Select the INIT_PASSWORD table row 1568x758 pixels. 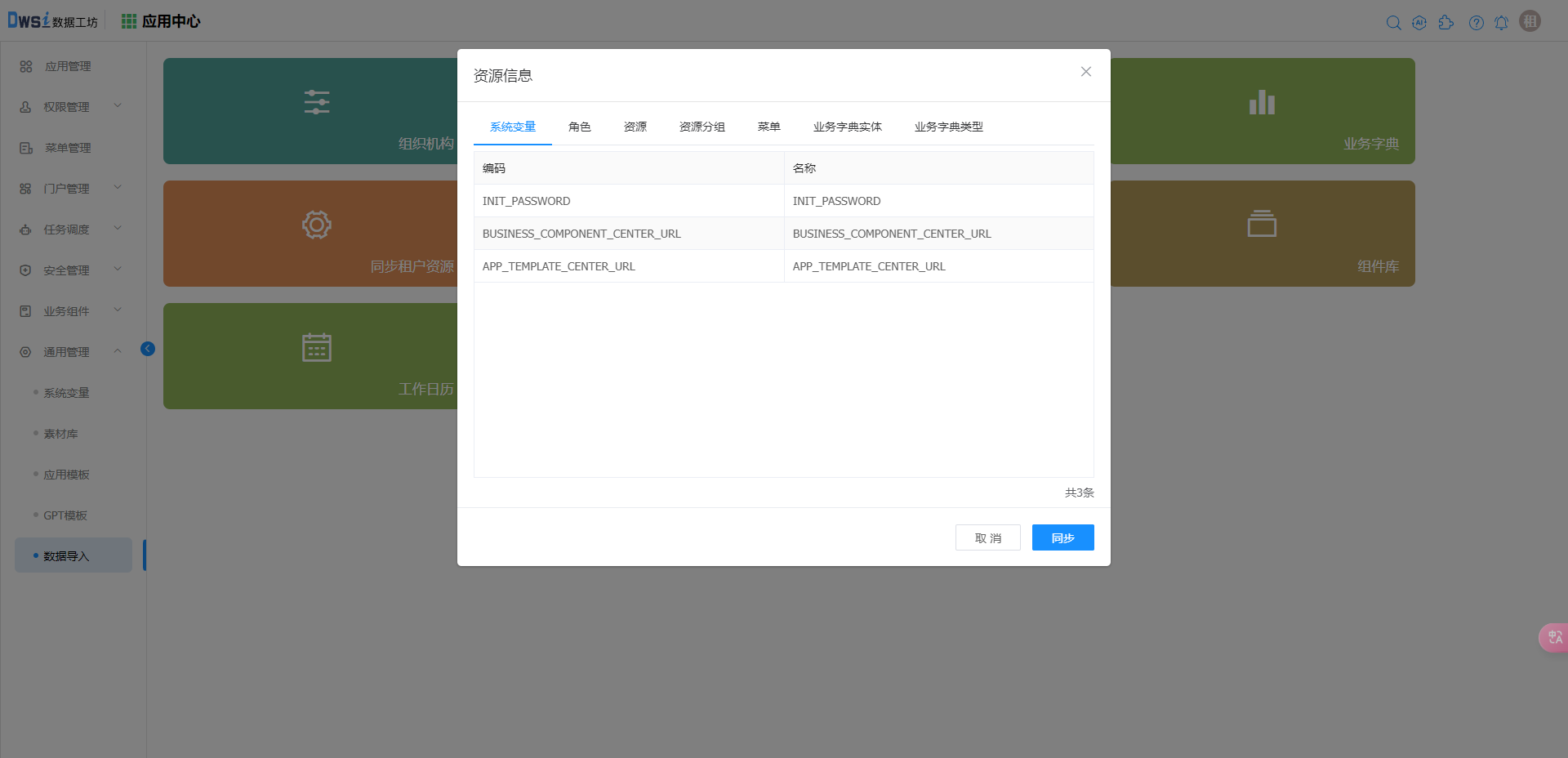629,201
